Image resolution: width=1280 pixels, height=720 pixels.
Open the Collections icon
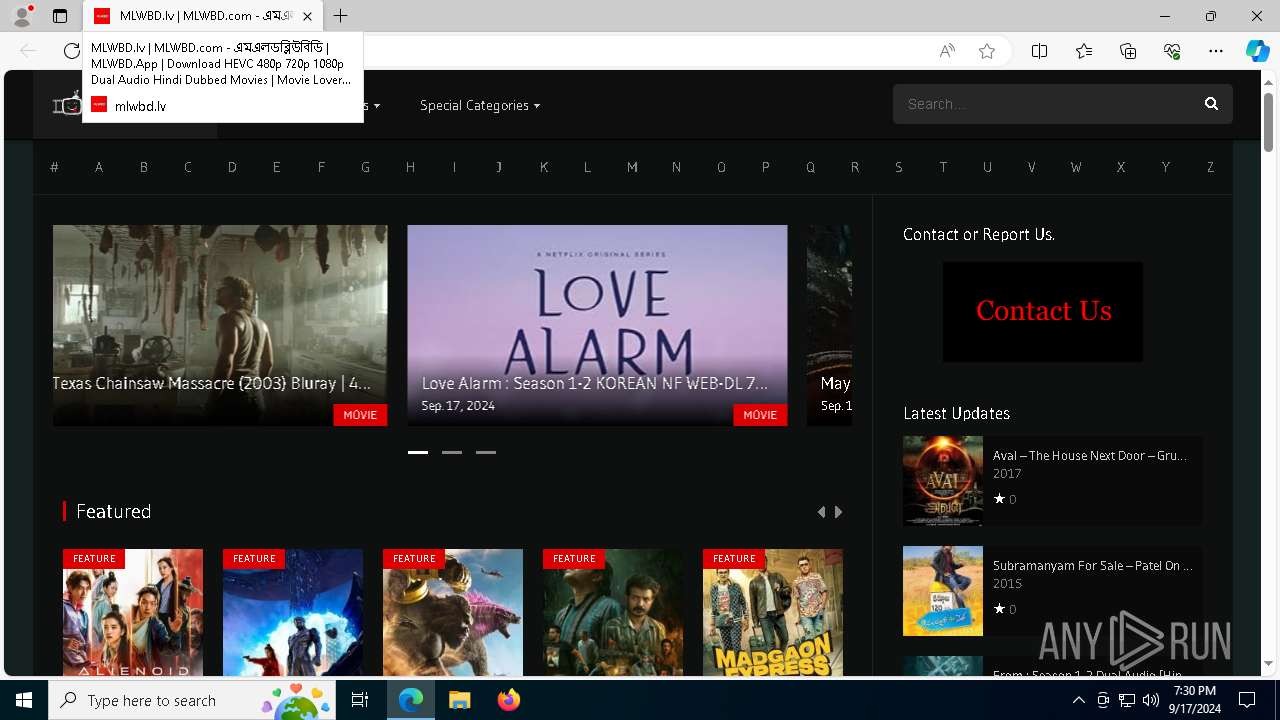coord(1128,51)
